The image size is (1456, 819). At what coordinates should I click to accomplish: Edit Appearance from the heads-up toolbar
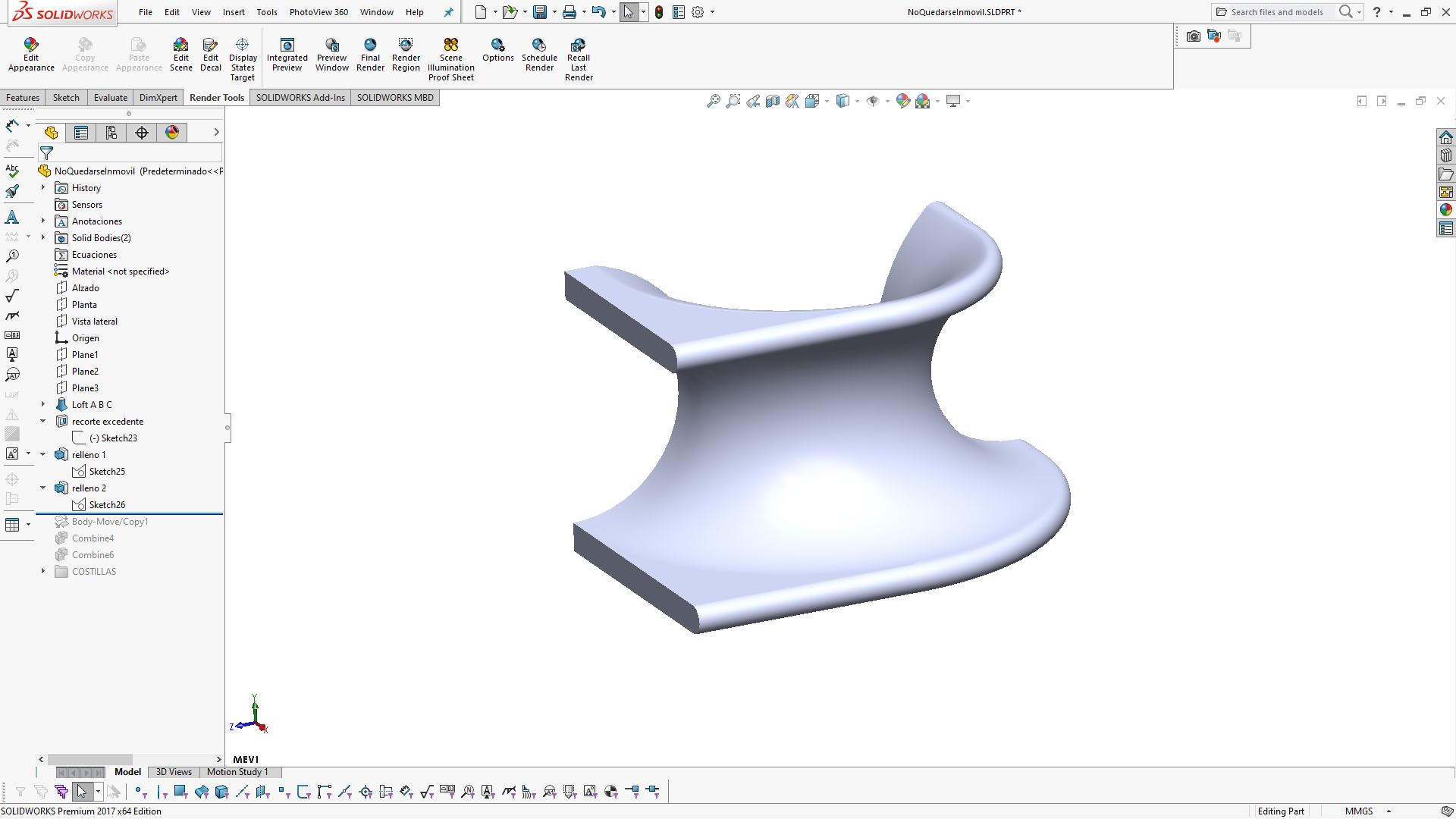(x=902, y=100)
